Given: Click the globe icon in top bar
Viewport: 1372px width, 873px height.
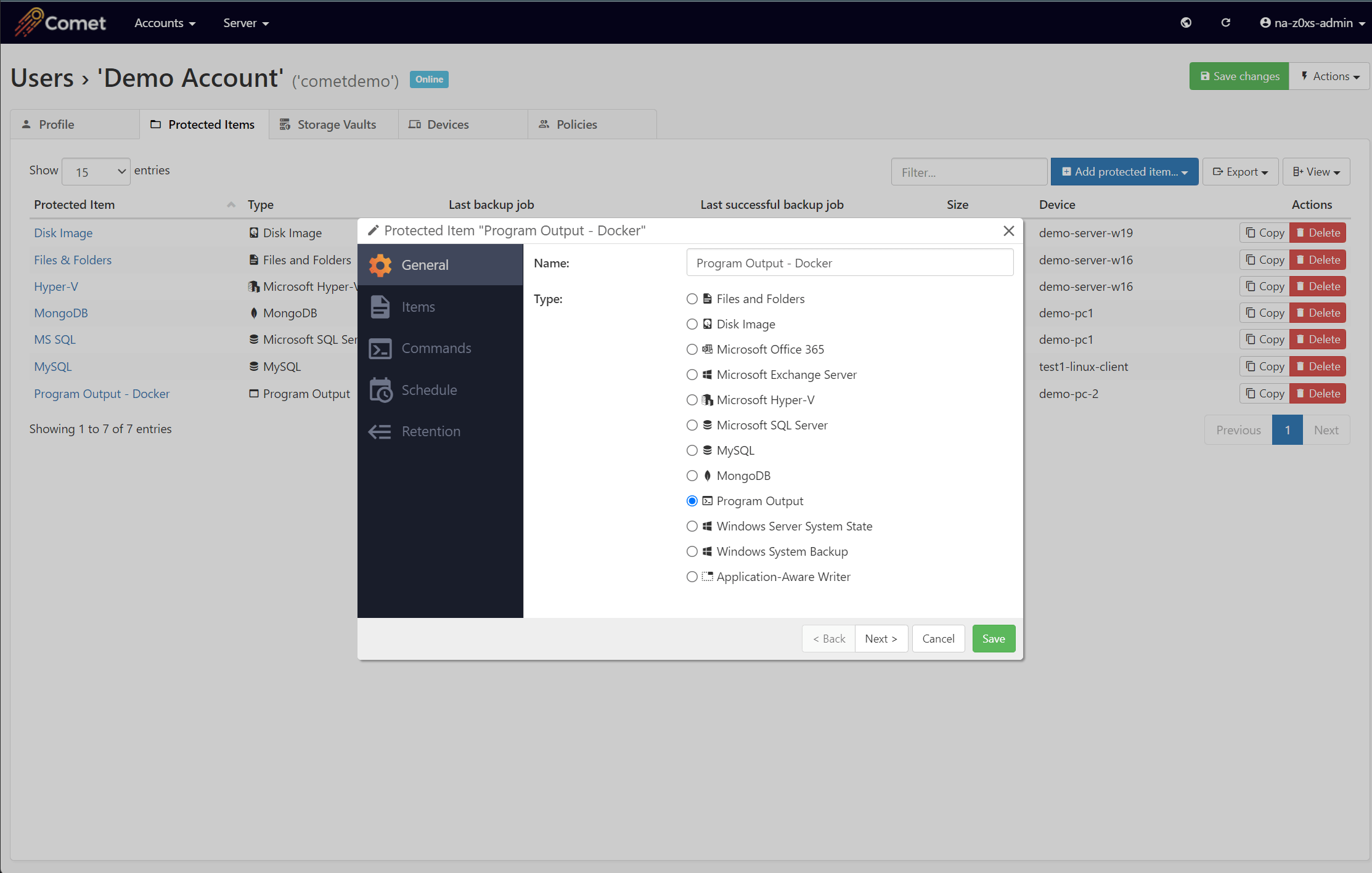Looking at the screenshot, I should [1186, 23].
